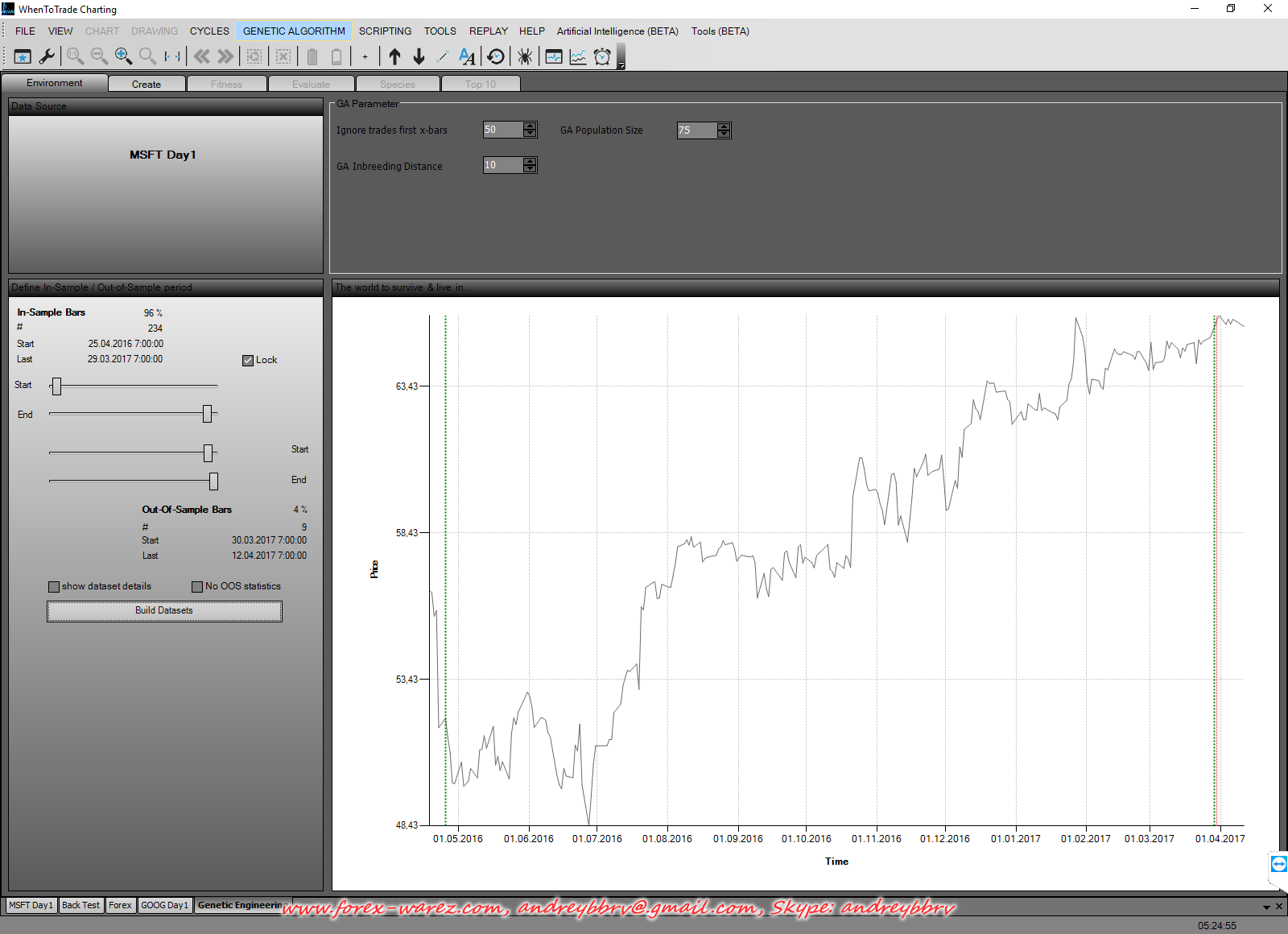Click the clock history reset icon

click(496, 56)
